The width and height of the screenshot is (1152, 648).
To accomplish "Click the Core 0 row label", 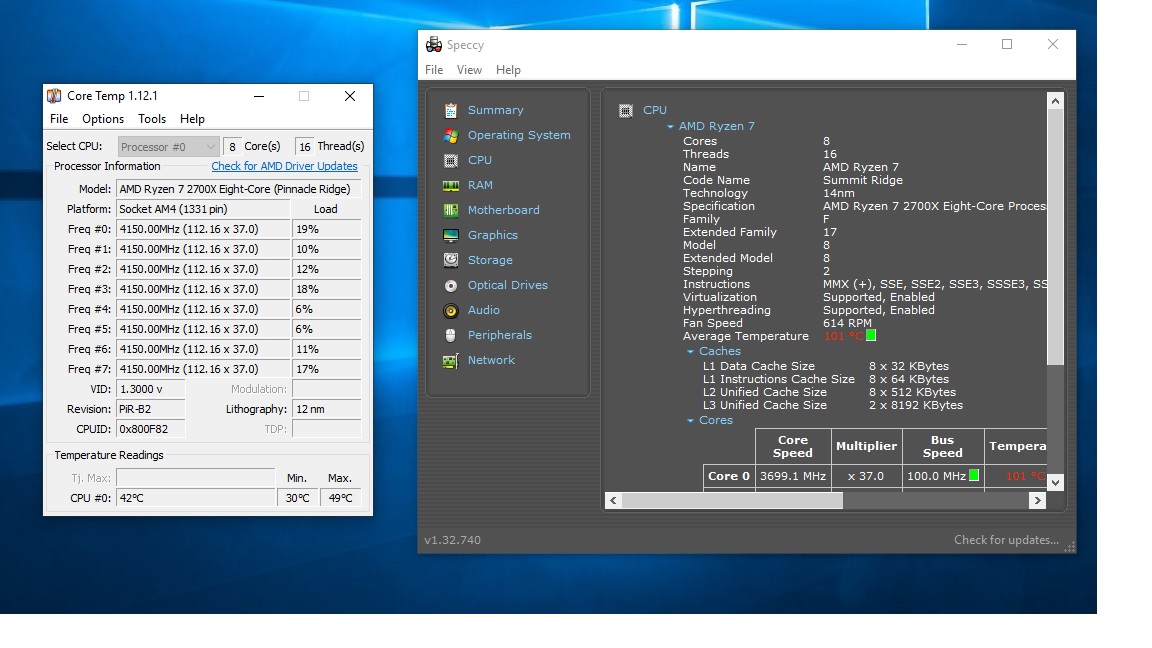I will pyautogui.click(x=729, y=476).
